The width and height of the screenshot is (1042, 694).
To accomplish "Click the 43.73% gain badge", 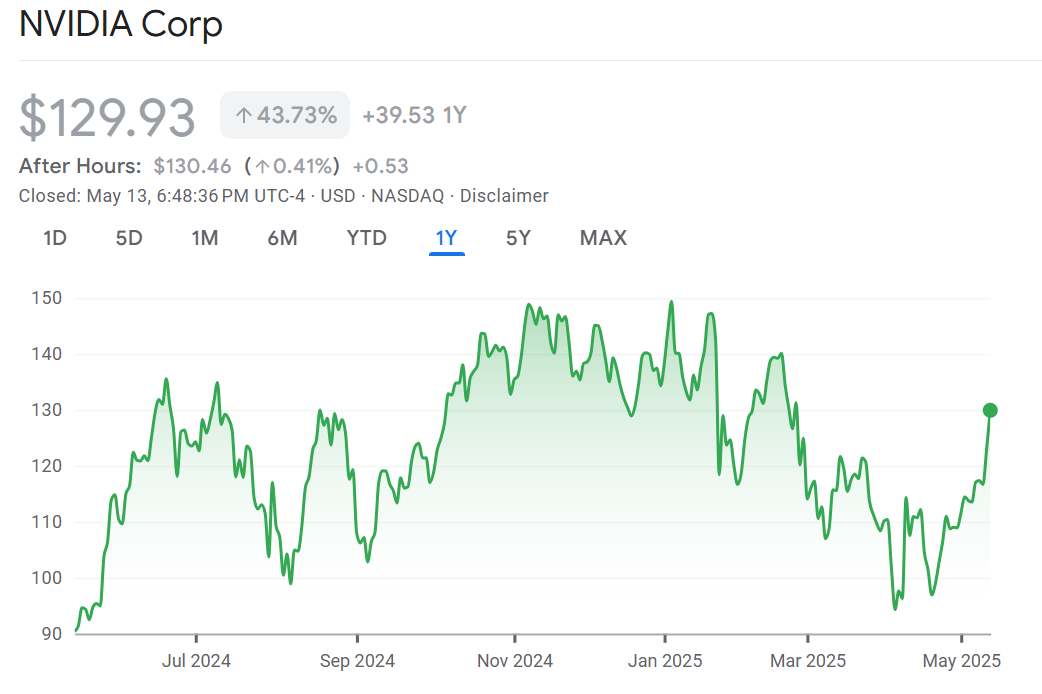I will tap(285, 115).
